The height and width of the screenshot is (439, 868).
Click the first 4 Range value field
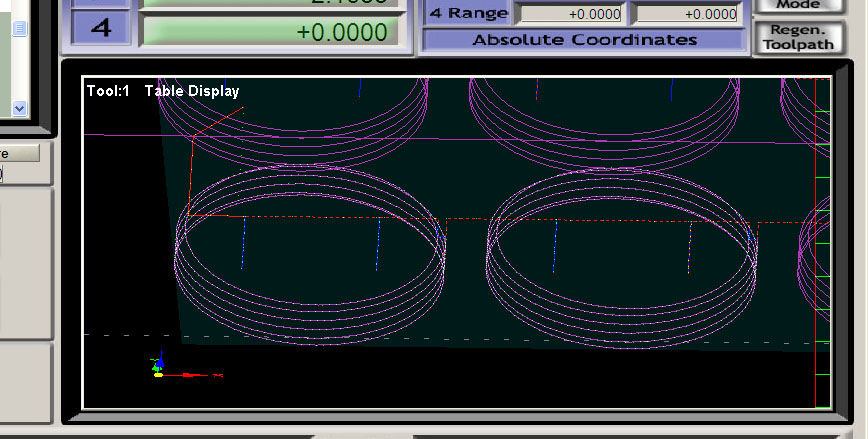pos(571,14)
